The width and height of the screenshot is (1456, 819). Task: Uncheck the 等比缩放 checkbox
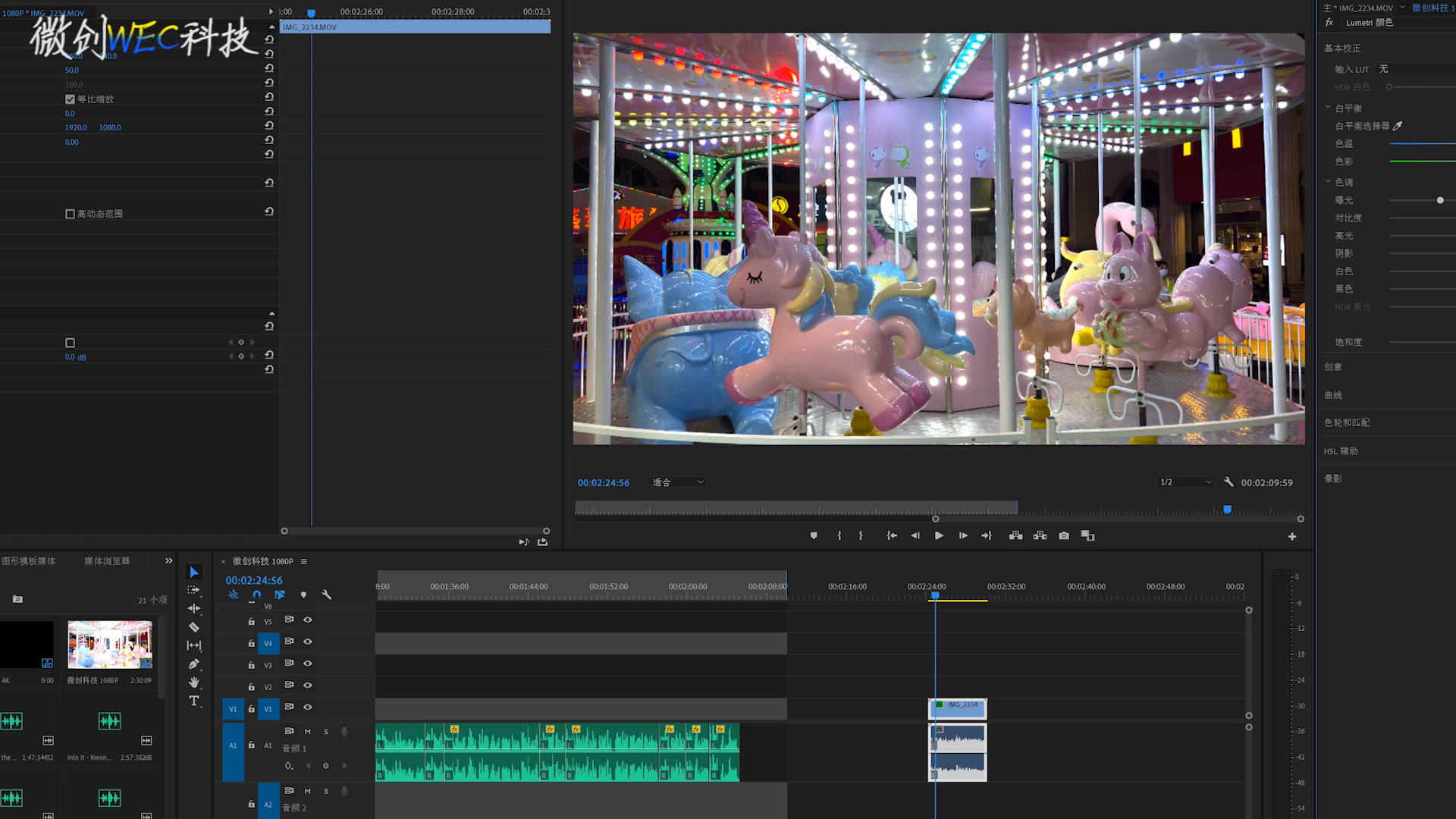click(71, 99)
